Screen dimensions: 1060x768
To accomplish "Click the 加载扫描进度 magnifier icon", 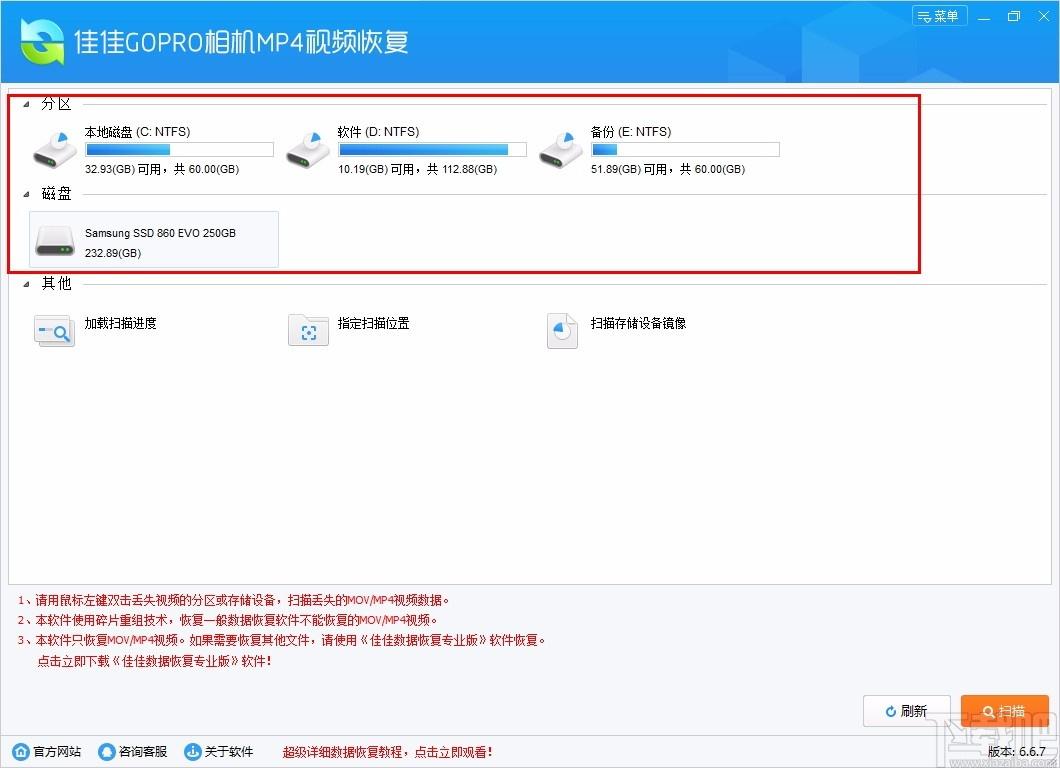I will pyautogui.click(x=54, y=330).
